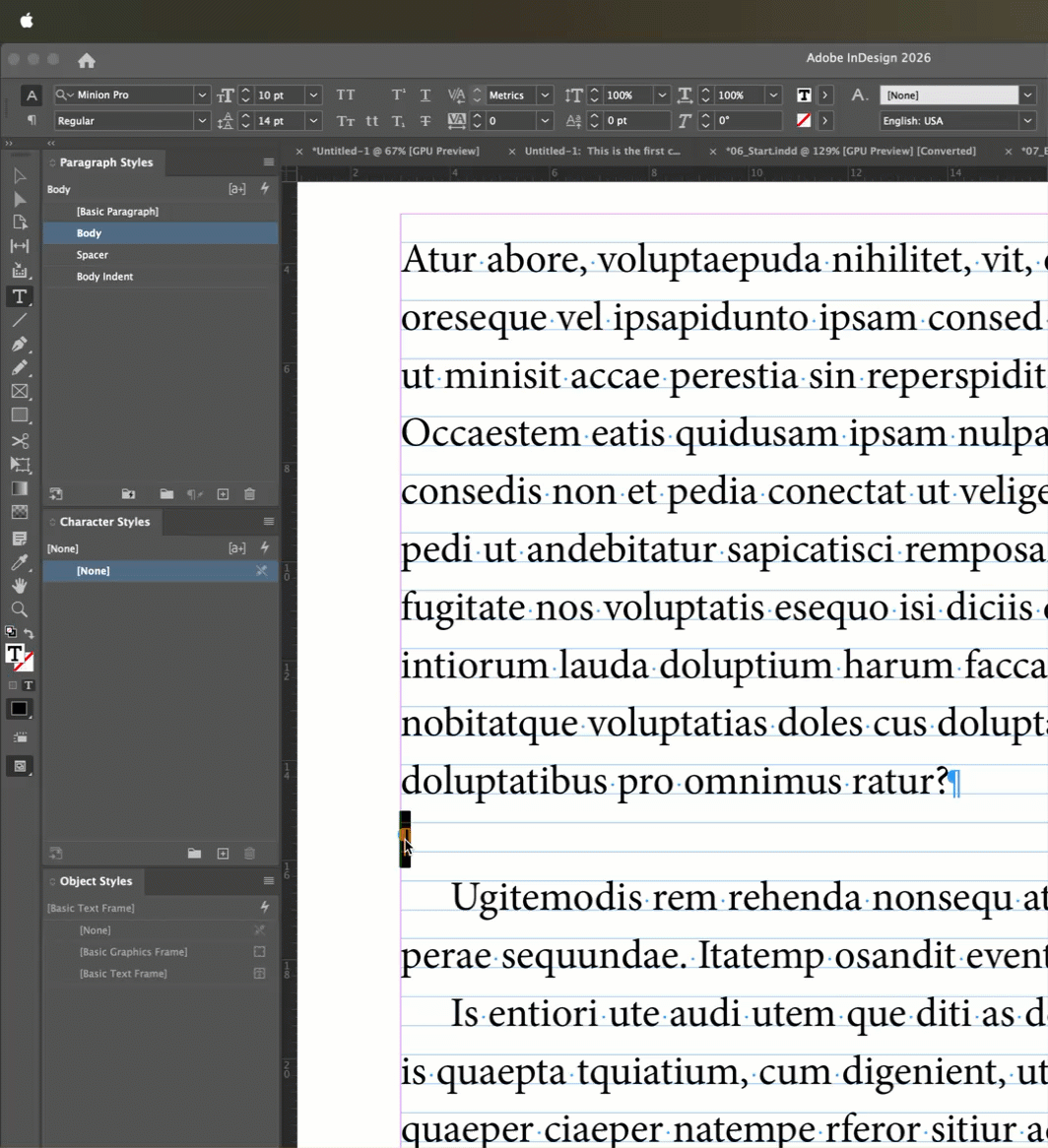Toggle Small Caps formatting
The width and height of the screenshot is (1048, 1148).
click(x=346, y=121)
